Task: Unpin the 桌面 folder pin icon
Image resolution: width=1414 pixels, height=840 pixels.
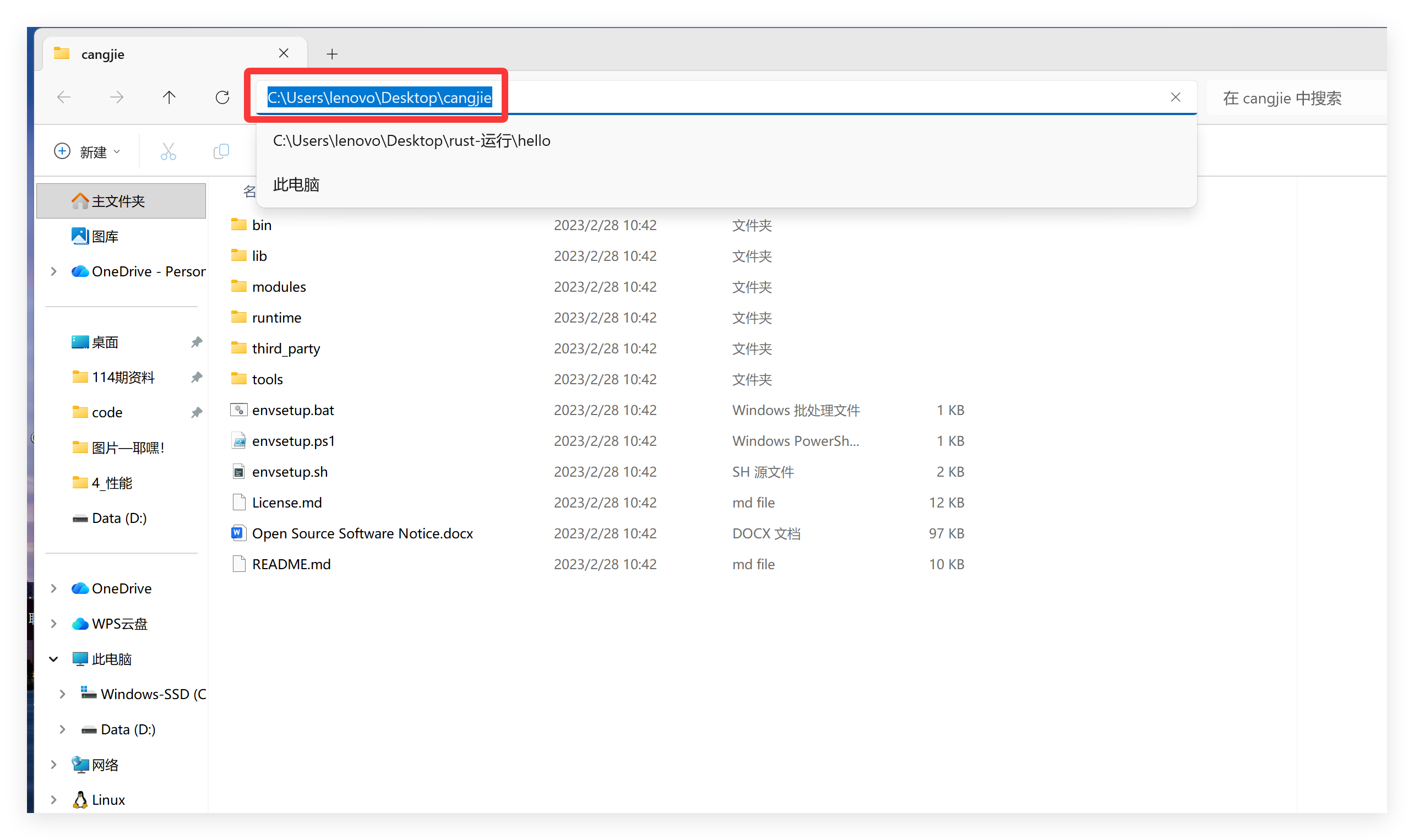Action: pos(197,342)
